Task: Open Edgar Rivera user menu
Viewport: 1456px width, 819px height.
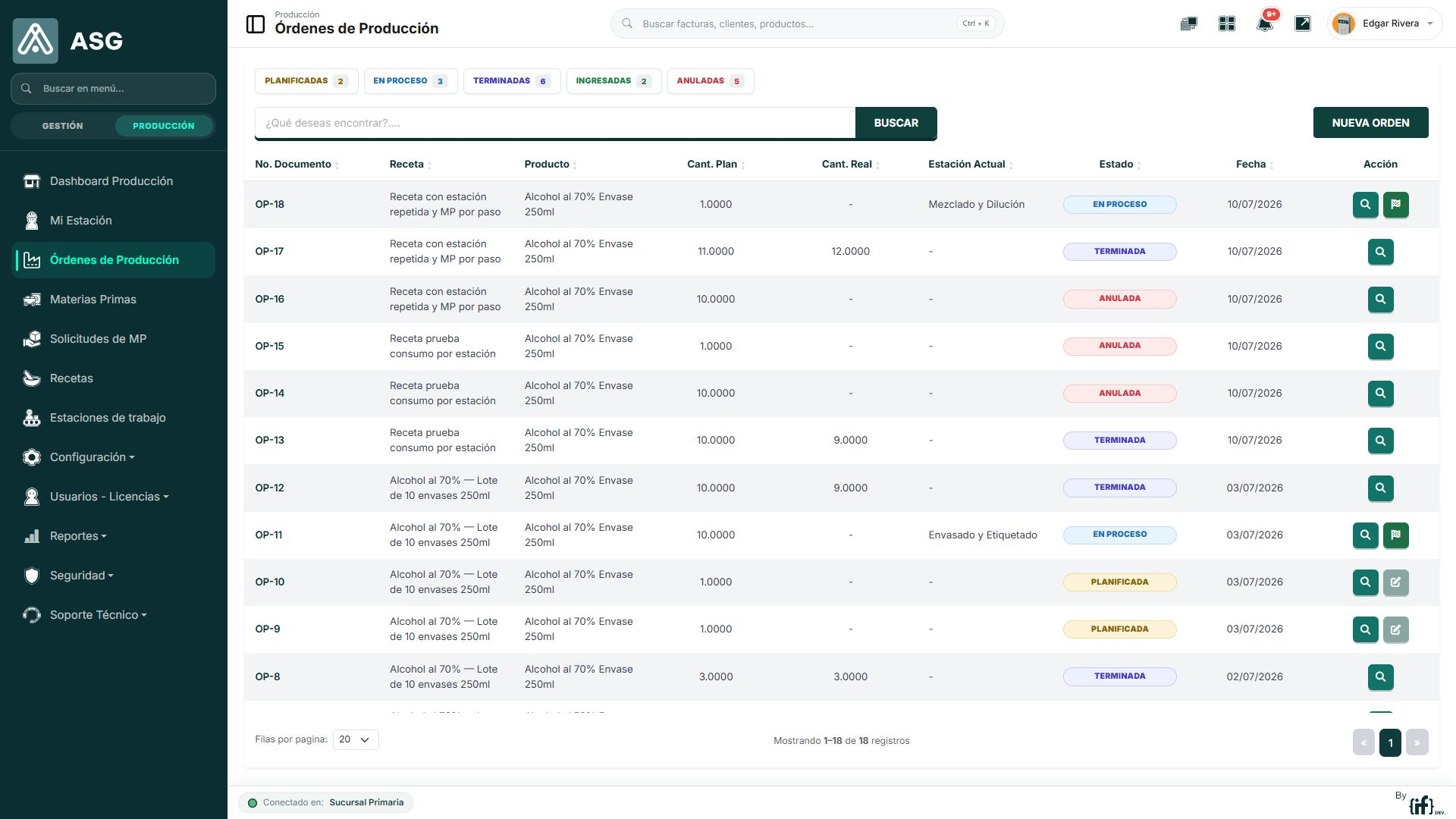Action: pos(1385,24)
